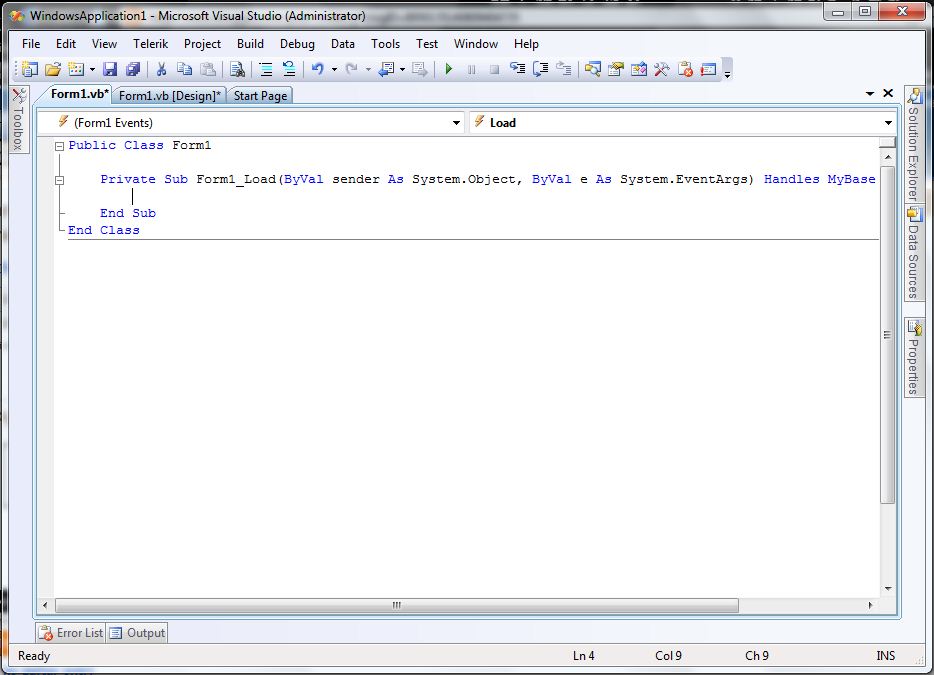Open the Debug menu
The image size is (934, 675).
[296, 44]
